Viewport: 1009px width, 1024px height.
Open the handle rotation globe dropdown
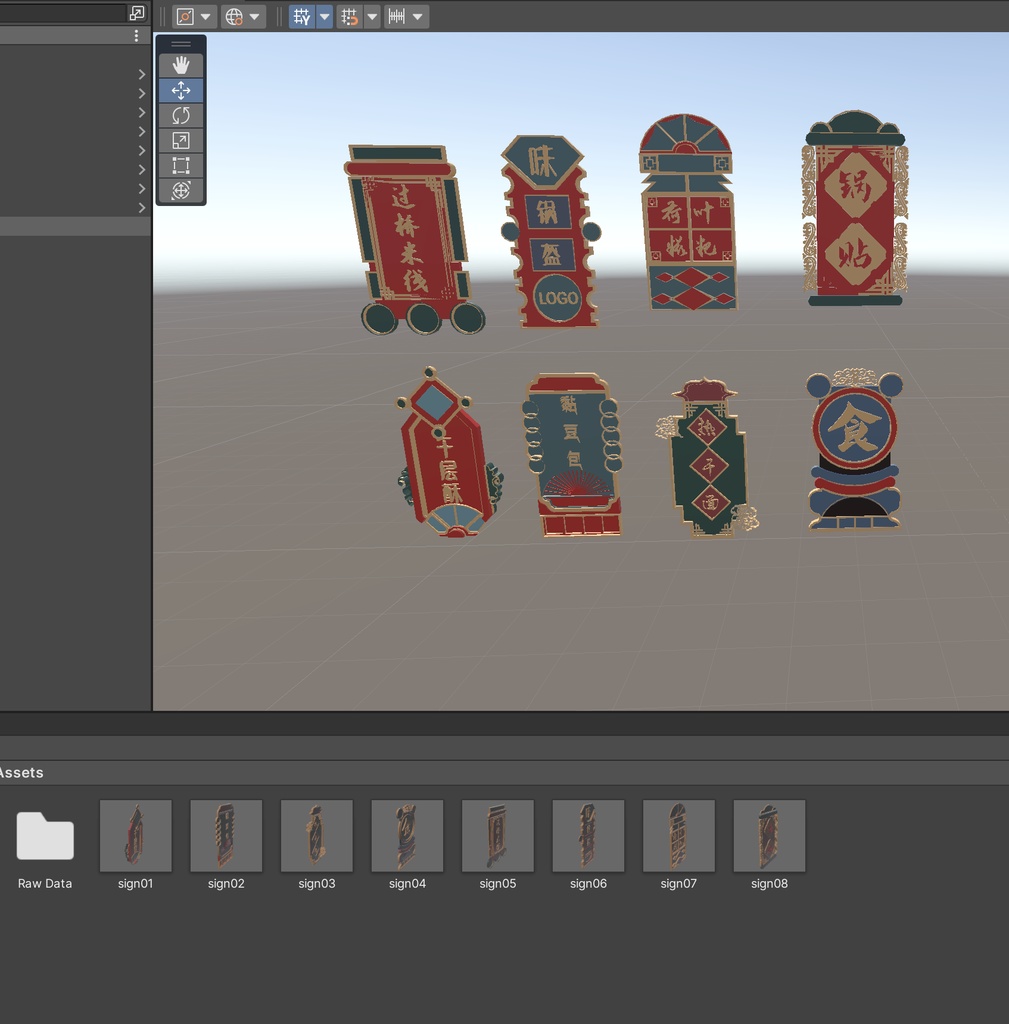point(255,16)
